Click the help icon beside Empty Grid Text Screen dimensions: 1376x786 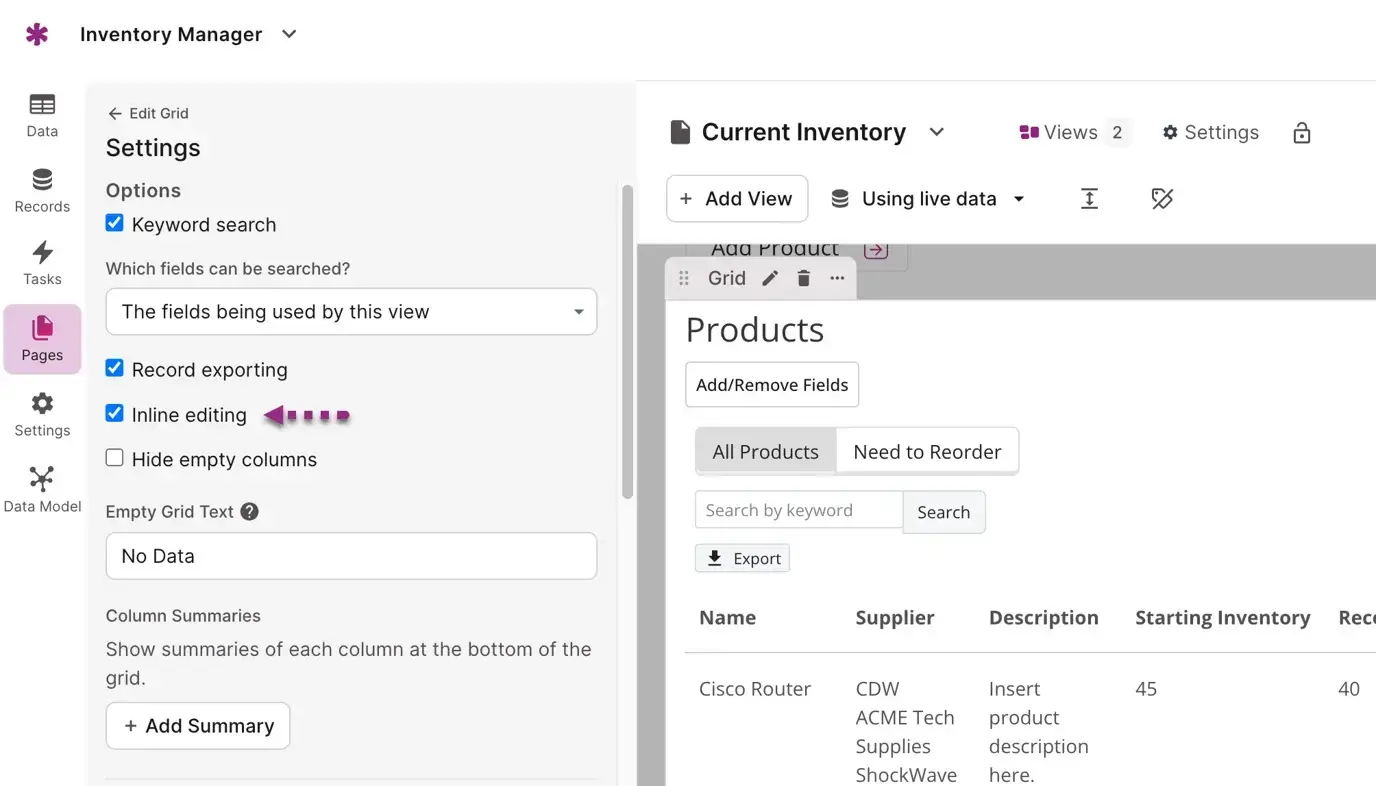[250, 511]
